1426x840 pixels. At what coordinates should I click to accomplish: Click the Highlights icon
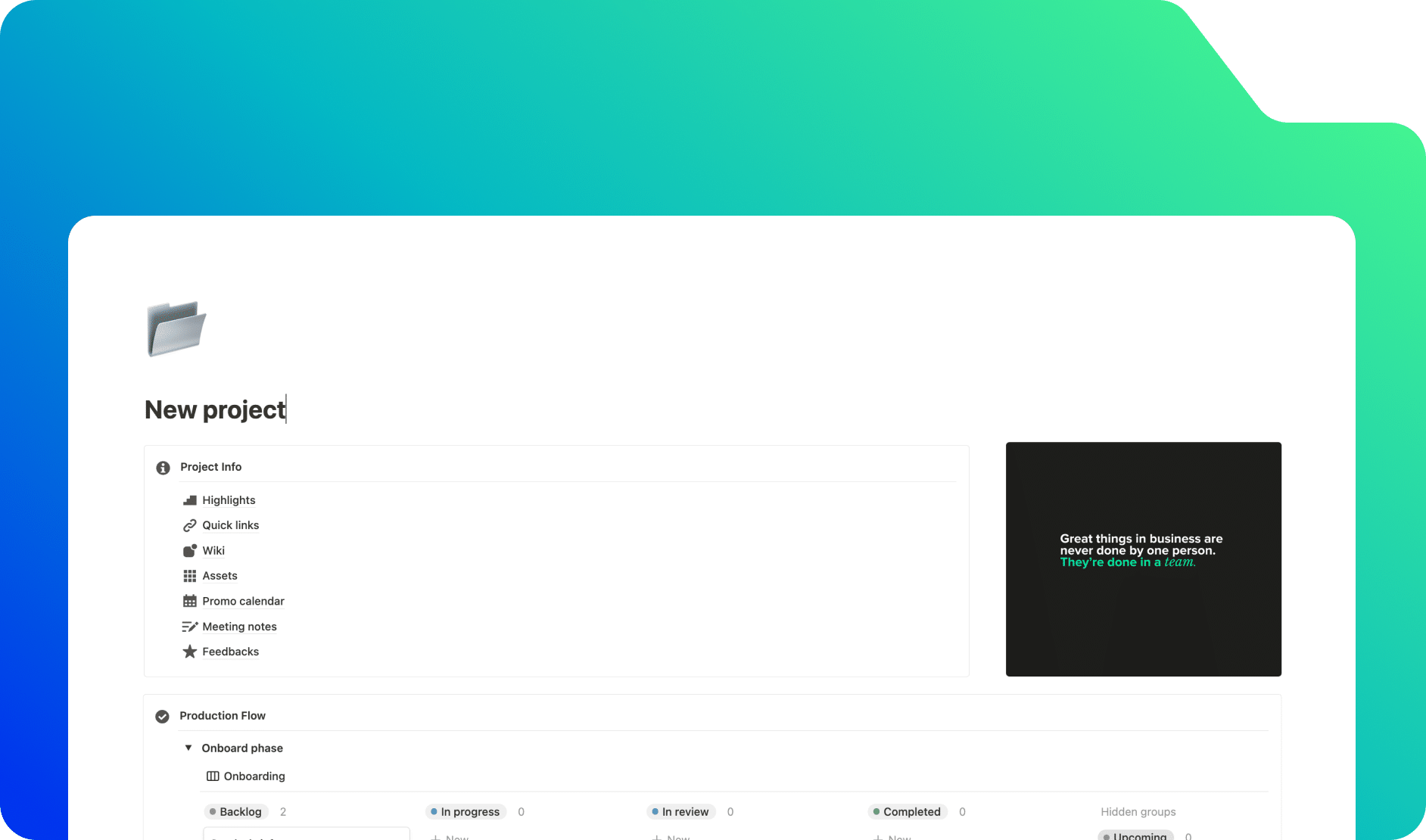189,500
